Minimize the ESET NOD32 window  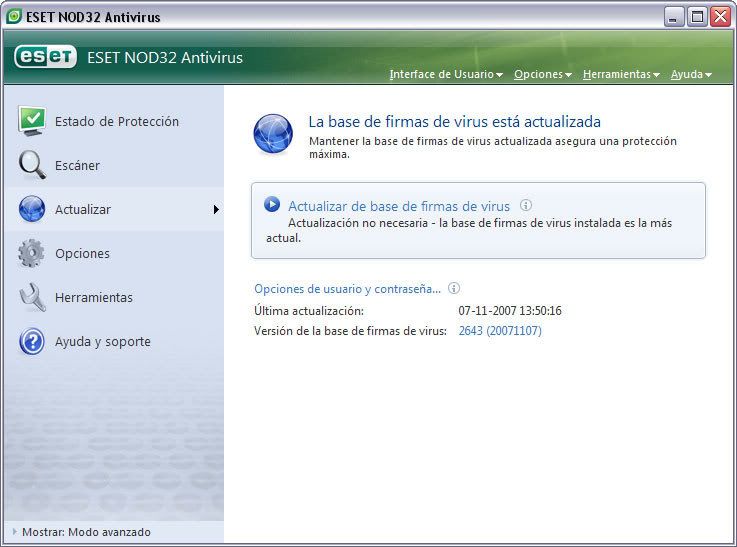pyautogui.click(x=674, y=17)
